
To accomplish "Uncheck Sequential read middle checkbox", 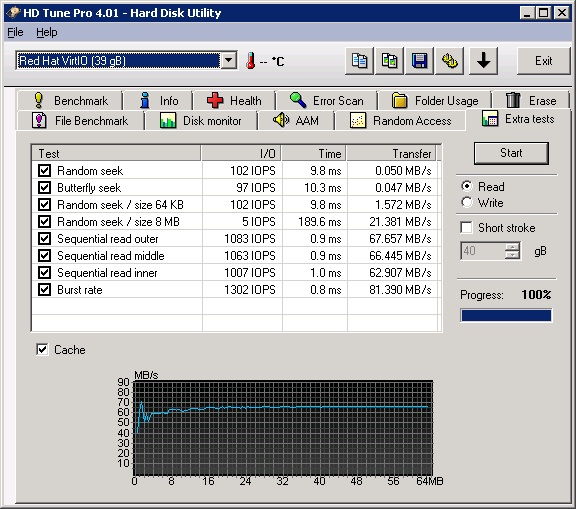I will click(x=44, y=256).
